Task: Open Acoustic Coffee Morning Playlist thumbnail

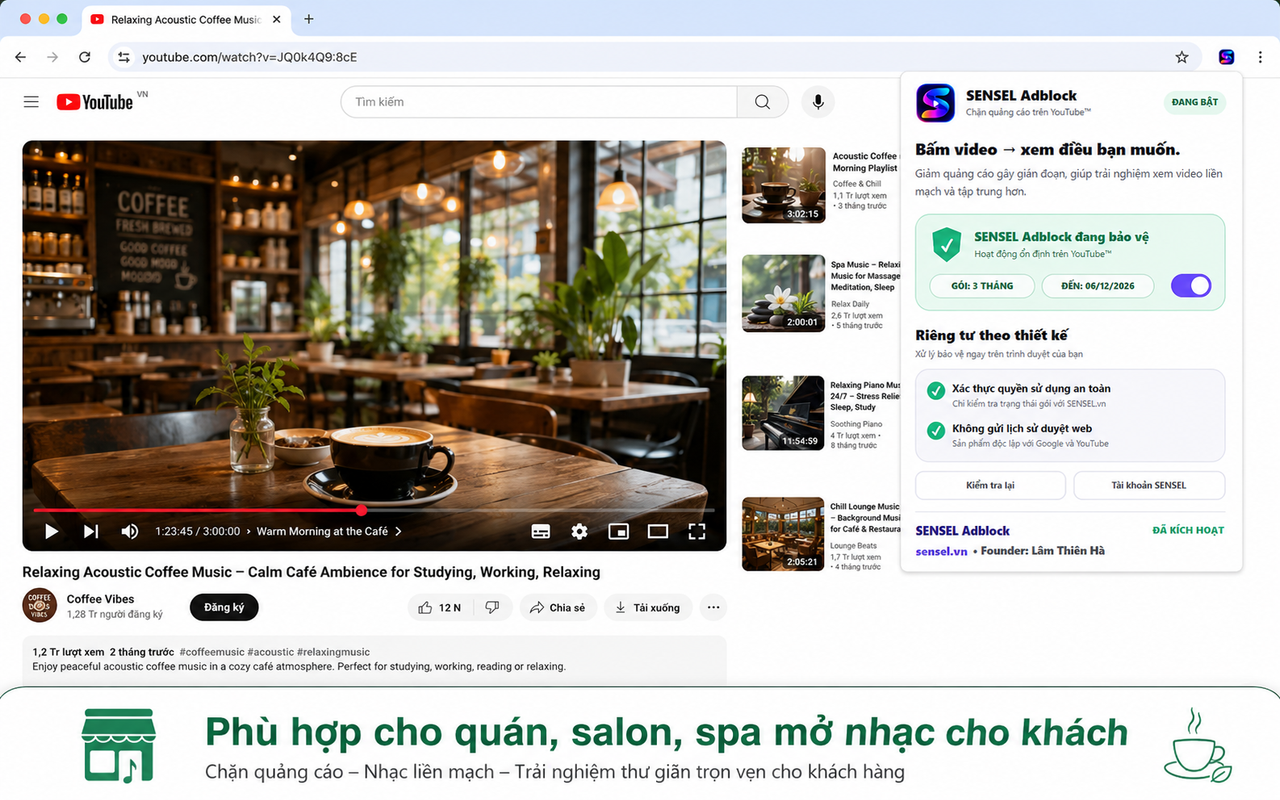Action: 783,185
